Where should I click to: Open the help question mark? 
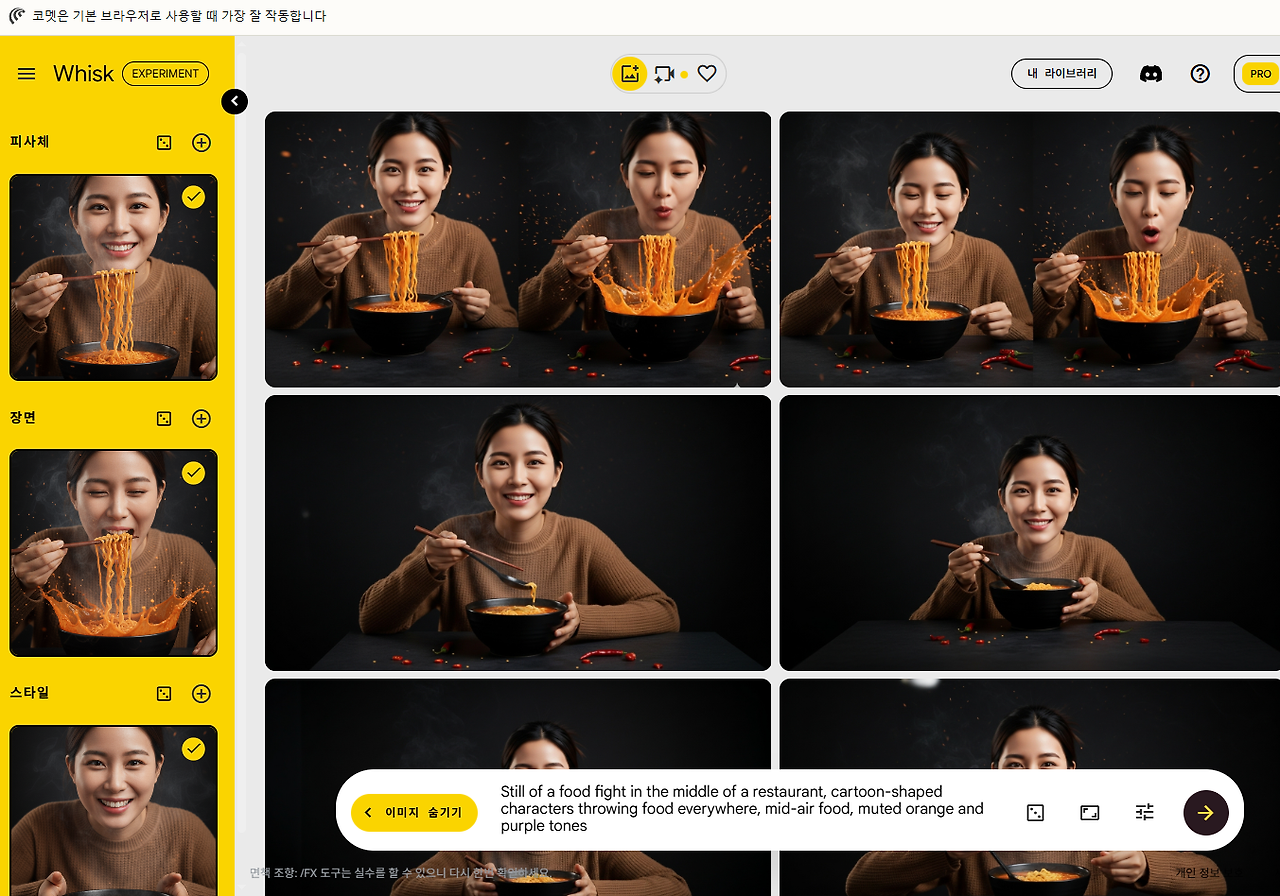point(1200,74)
